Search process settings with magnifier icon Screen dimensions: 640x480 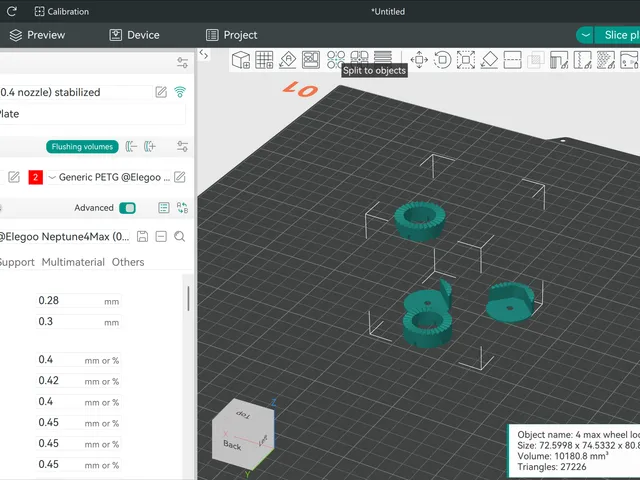pos(180,236)
